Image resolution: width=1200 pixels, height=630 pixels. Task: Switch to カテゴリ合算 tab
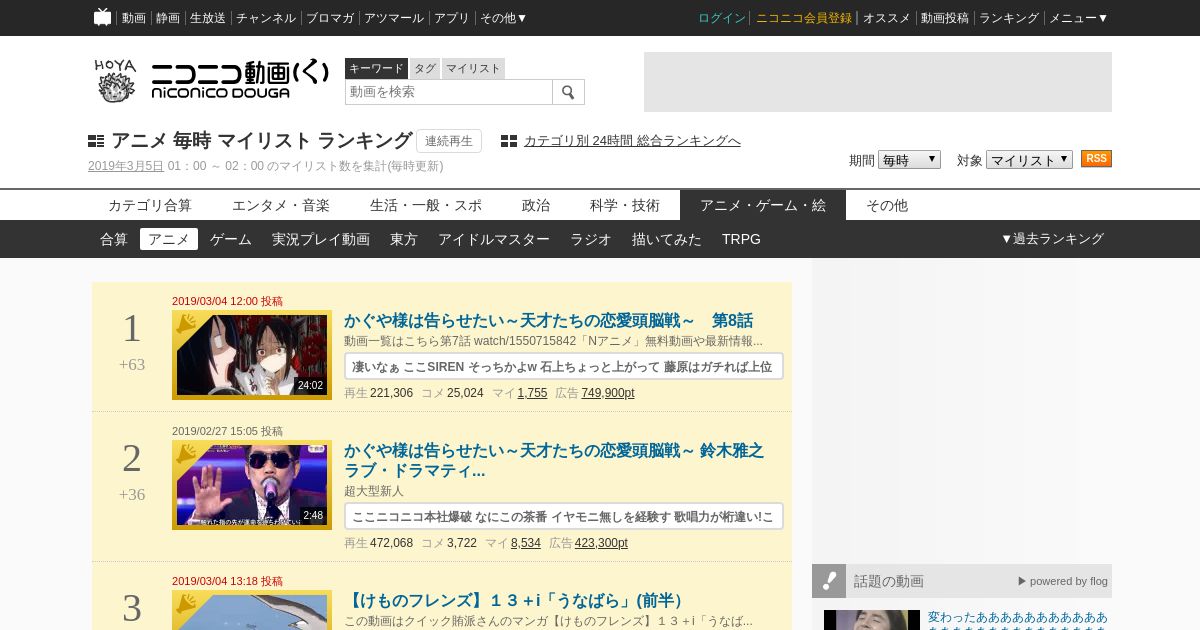150,205
